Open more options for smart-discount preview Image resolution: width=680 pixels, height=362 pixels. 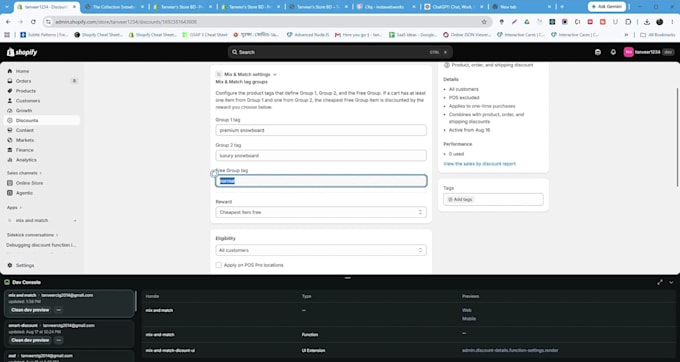(x=59, y=340)
